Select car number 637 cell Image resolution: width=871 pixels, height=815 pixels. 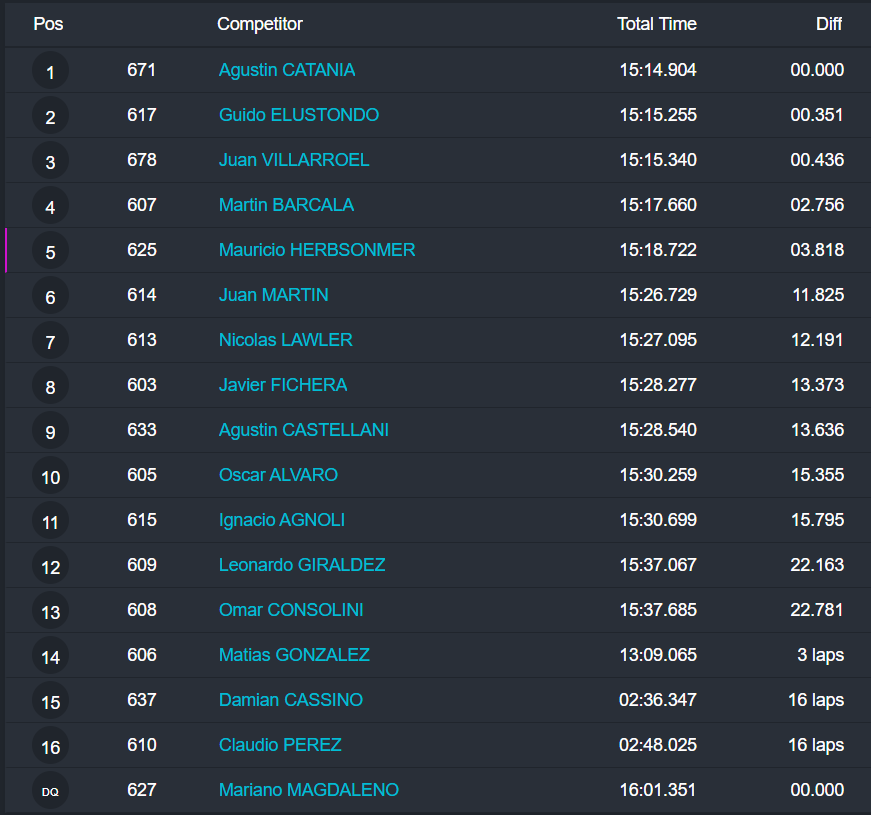click(x=142, y=700)
